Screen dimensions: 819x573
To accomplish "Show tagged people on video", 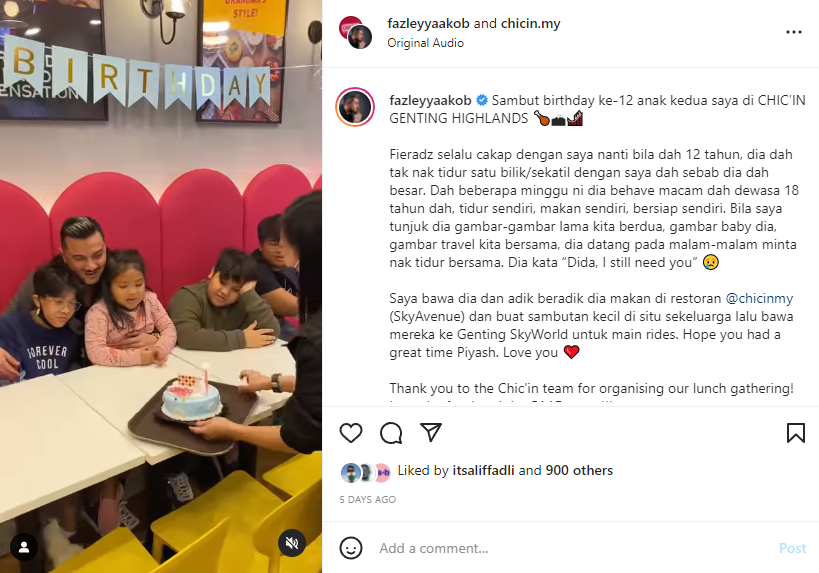I will pos(24,547).
